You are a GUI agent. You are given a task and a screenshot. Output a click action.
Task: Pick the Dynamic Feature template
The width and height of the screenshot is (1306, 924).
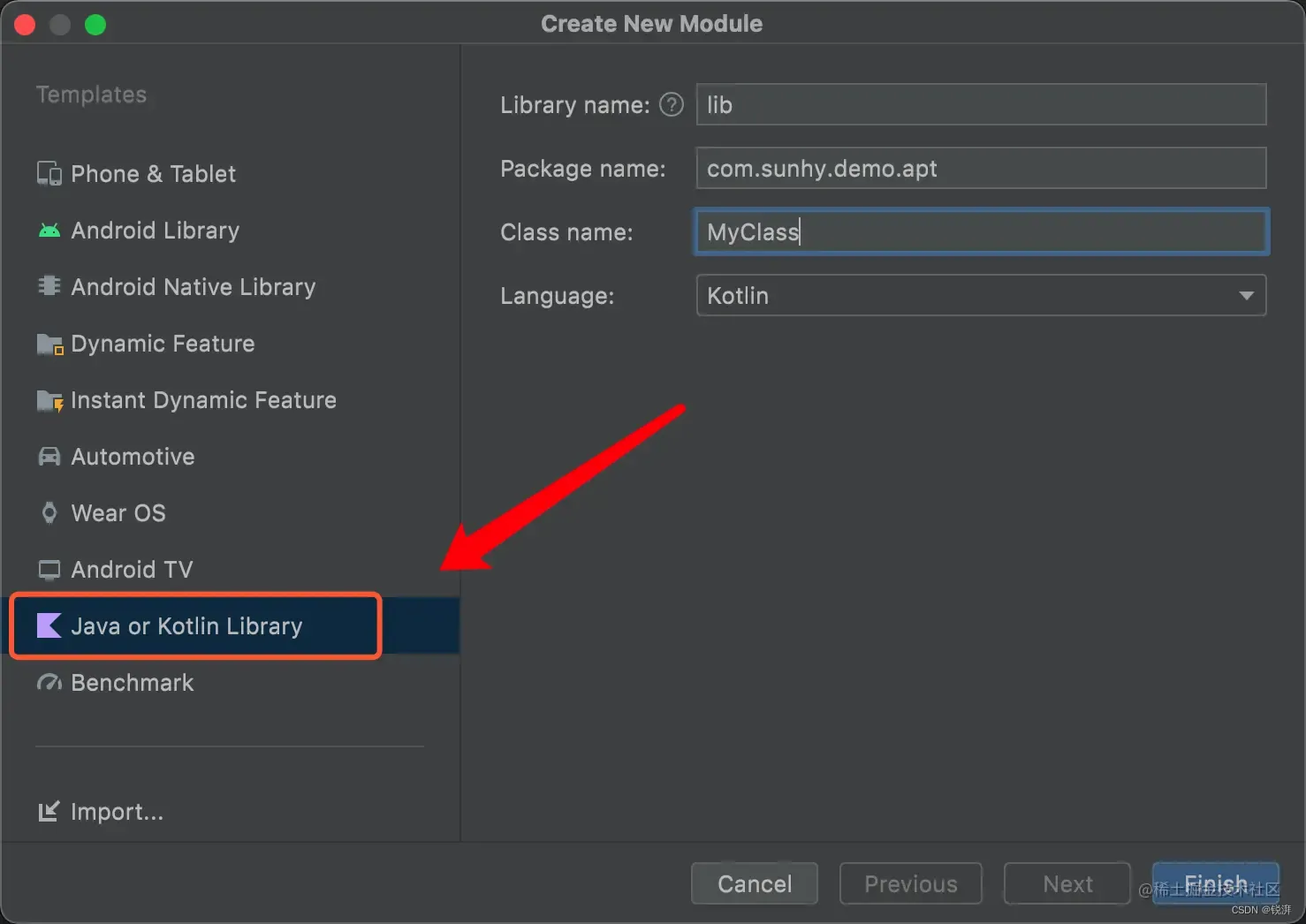(x=231, y=344)
